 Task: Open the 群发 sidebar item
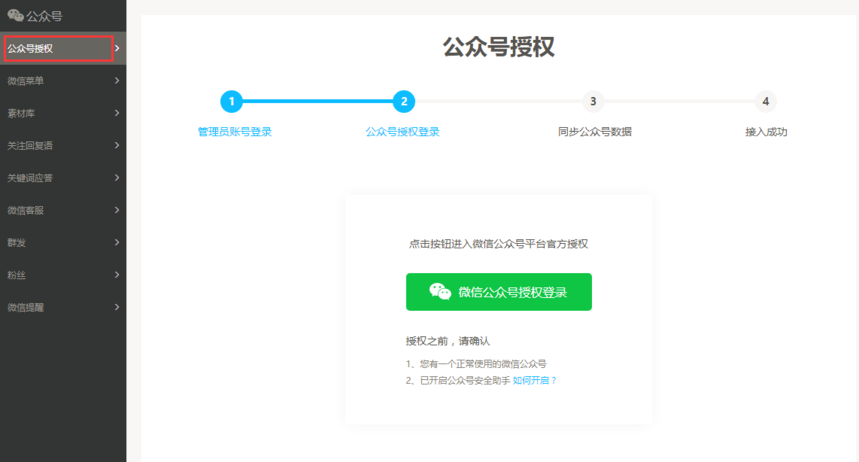63,242
